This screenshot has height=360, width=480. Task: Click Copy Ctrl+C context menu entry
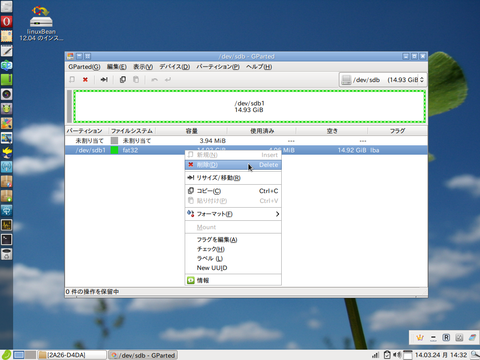coord(233,191)
